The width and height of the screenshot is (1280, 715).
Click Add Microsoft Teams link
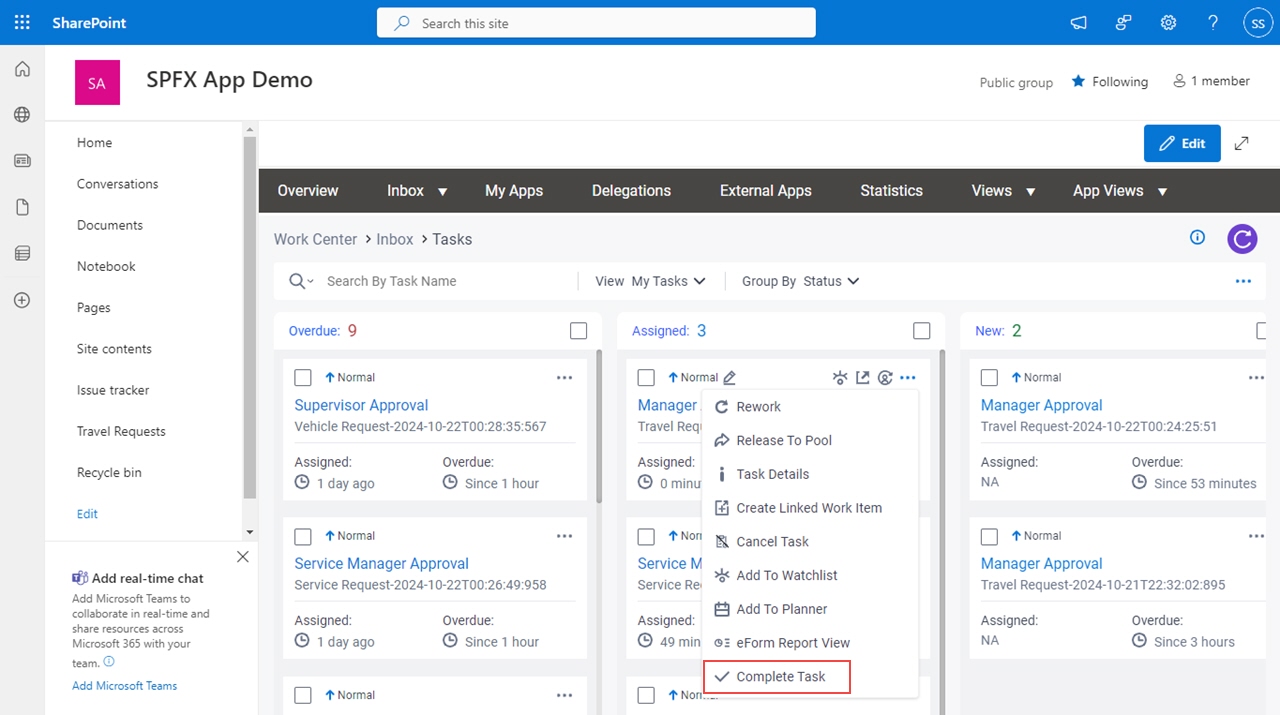[x=124, y=686]
